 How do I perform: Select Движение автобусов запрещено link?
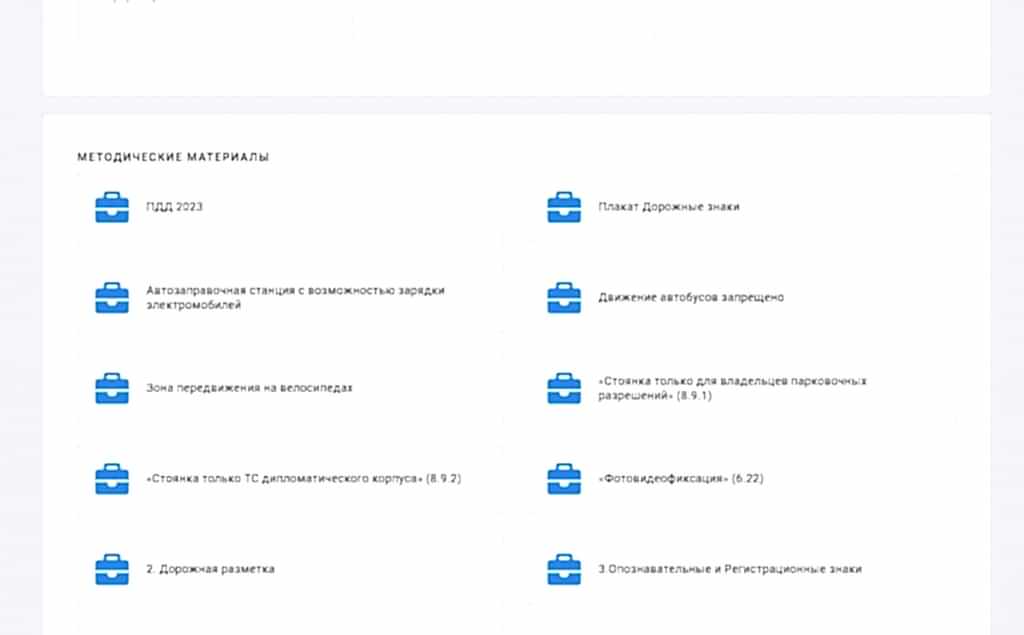tap(691, 298)
